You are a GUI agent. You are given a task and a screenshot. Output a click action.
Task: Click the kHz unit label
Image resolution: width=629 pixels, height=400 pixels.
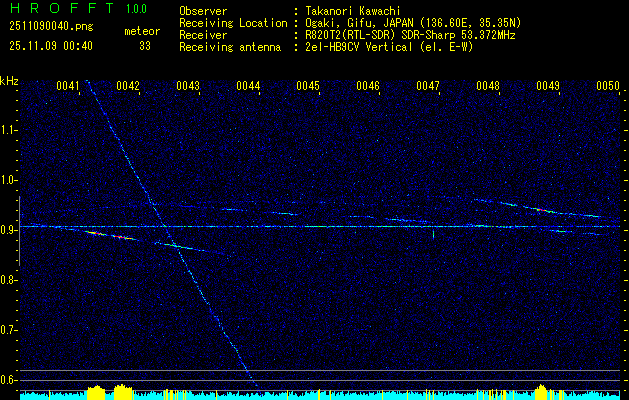pyautogui.click(x=9, y=81)
